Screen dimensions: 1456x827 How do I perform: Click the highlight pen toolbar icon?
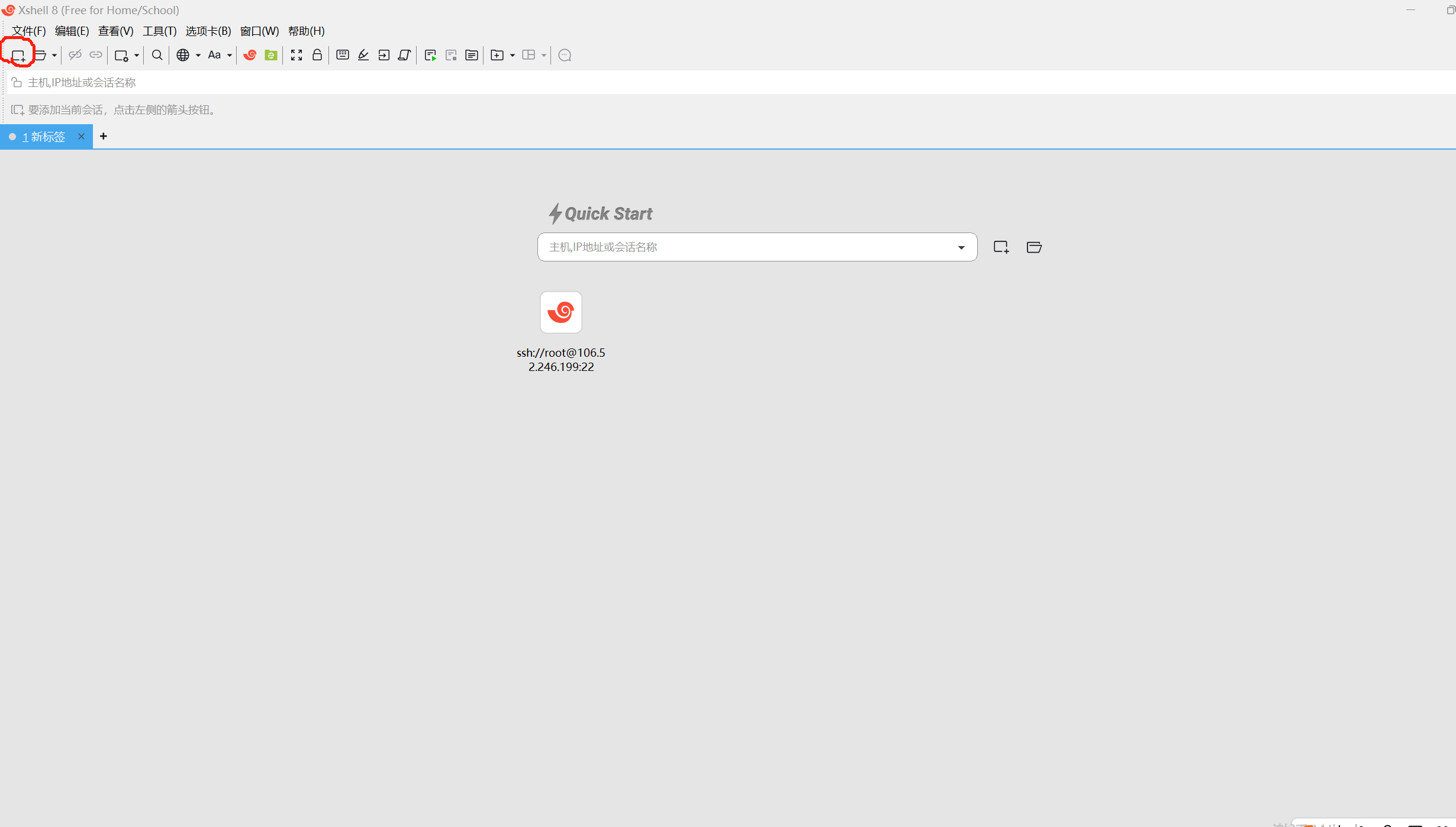point(363,55)
